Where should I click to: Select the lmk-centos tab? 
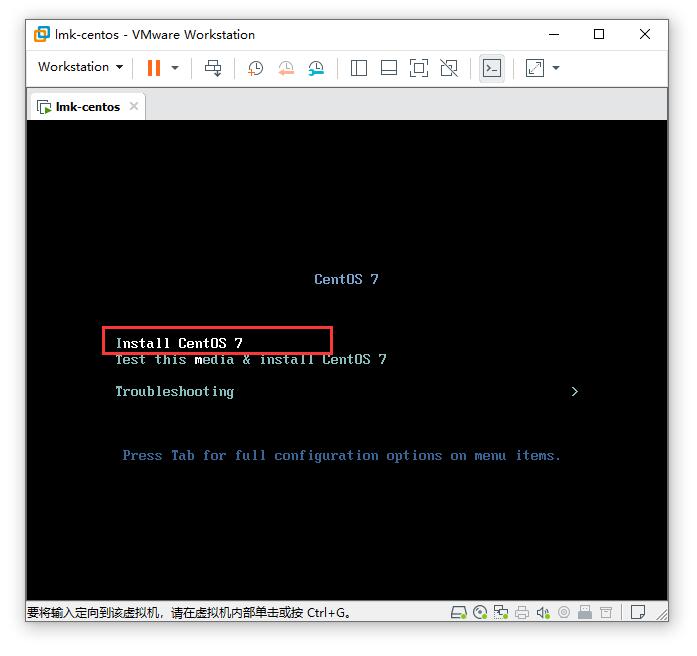tap(87, 107)
